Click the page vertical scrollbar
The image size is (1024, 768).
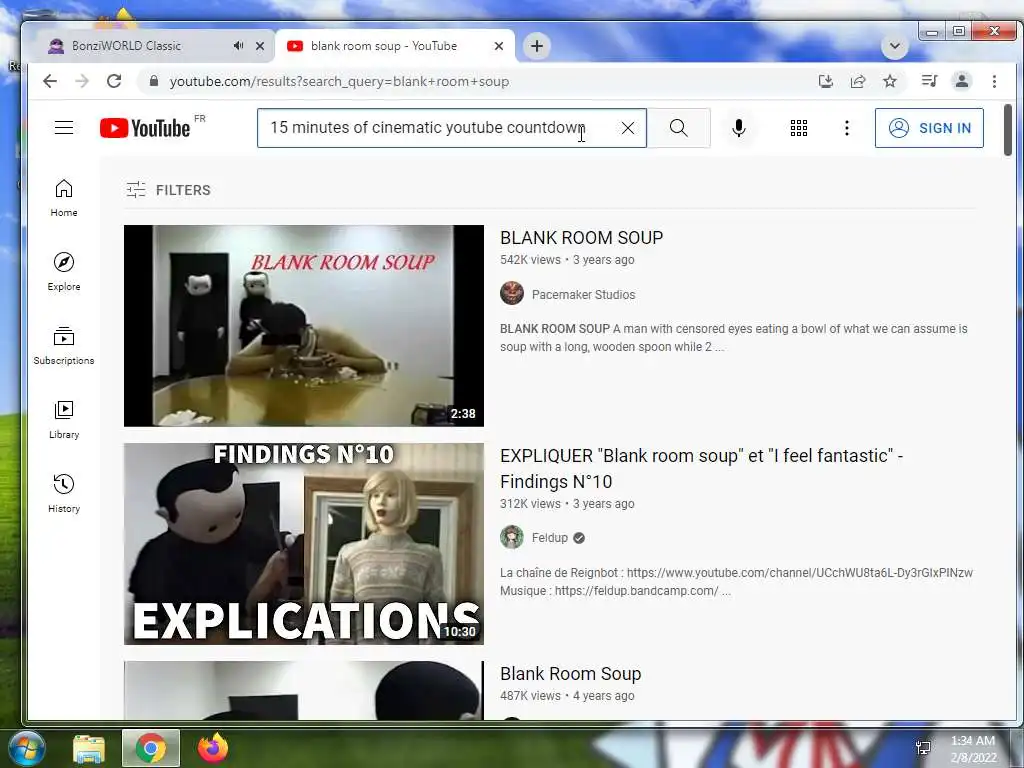(1008, 130)
